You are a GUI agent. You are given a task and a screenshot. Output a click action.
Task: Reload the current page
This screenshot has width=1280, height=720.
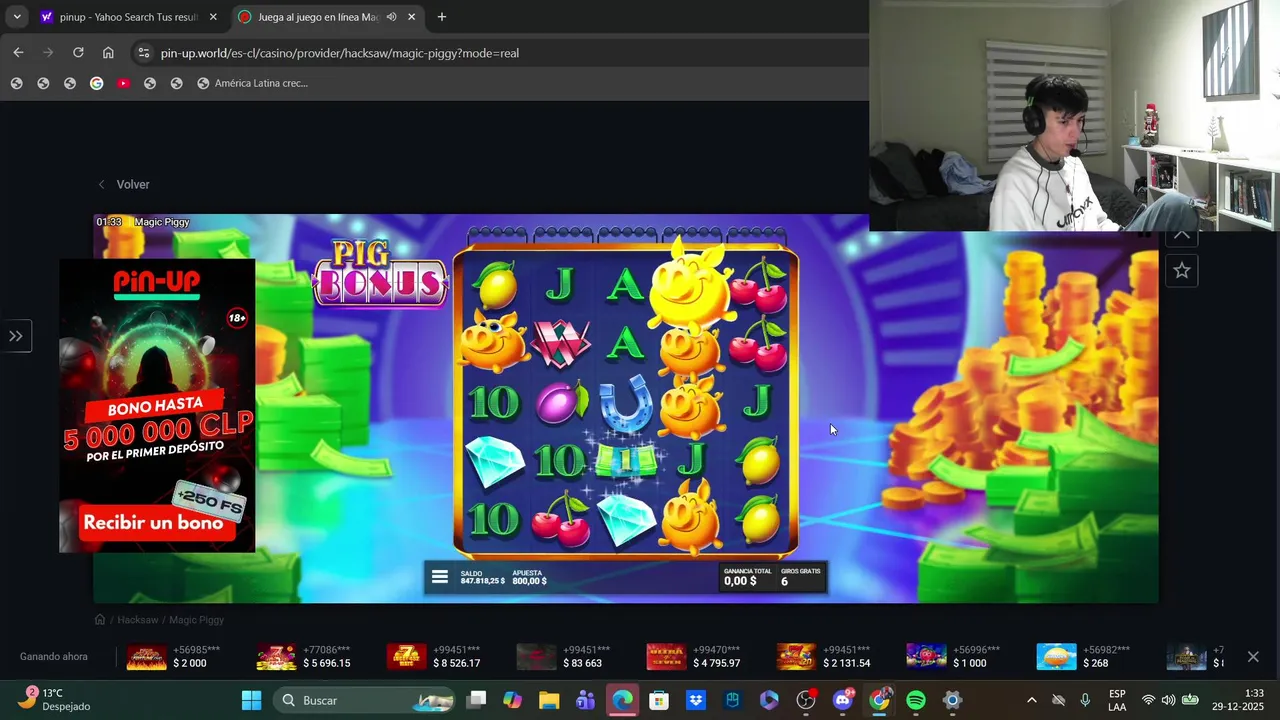(x=78, y=53)
